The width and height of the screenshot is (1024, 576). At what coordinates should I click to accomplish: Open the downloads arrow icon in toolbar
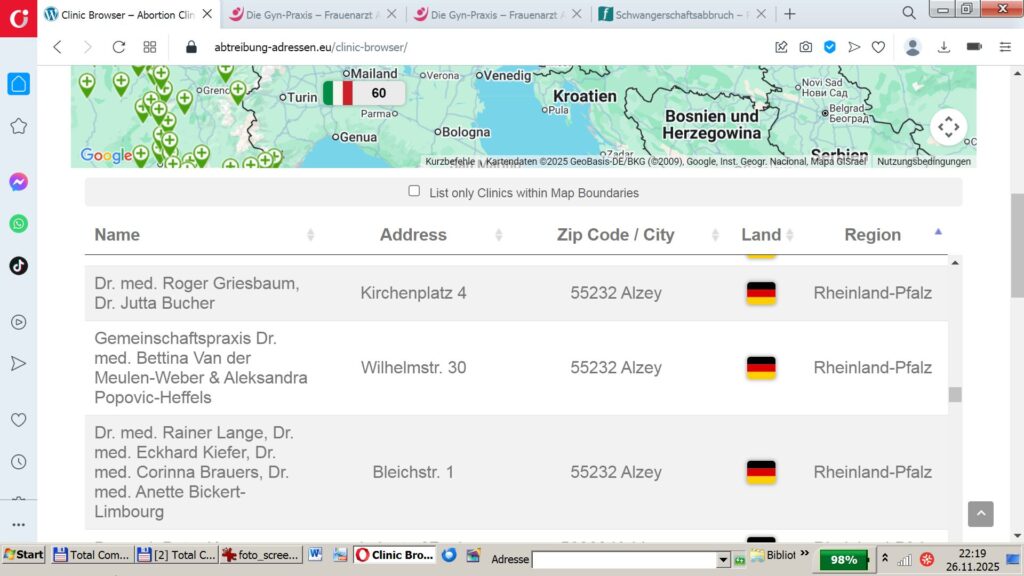[x=943, y=47]
